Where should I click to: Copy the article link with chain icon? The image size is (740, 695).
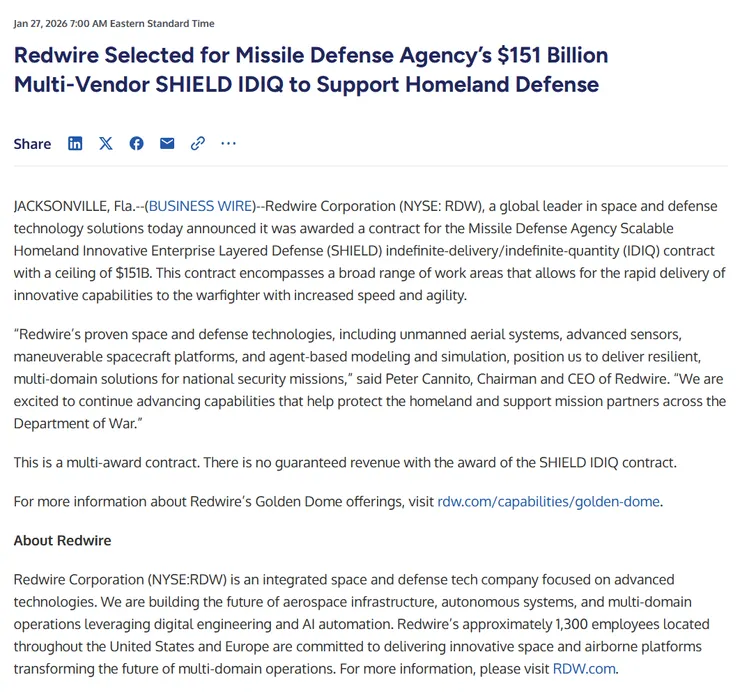point(198,144)
